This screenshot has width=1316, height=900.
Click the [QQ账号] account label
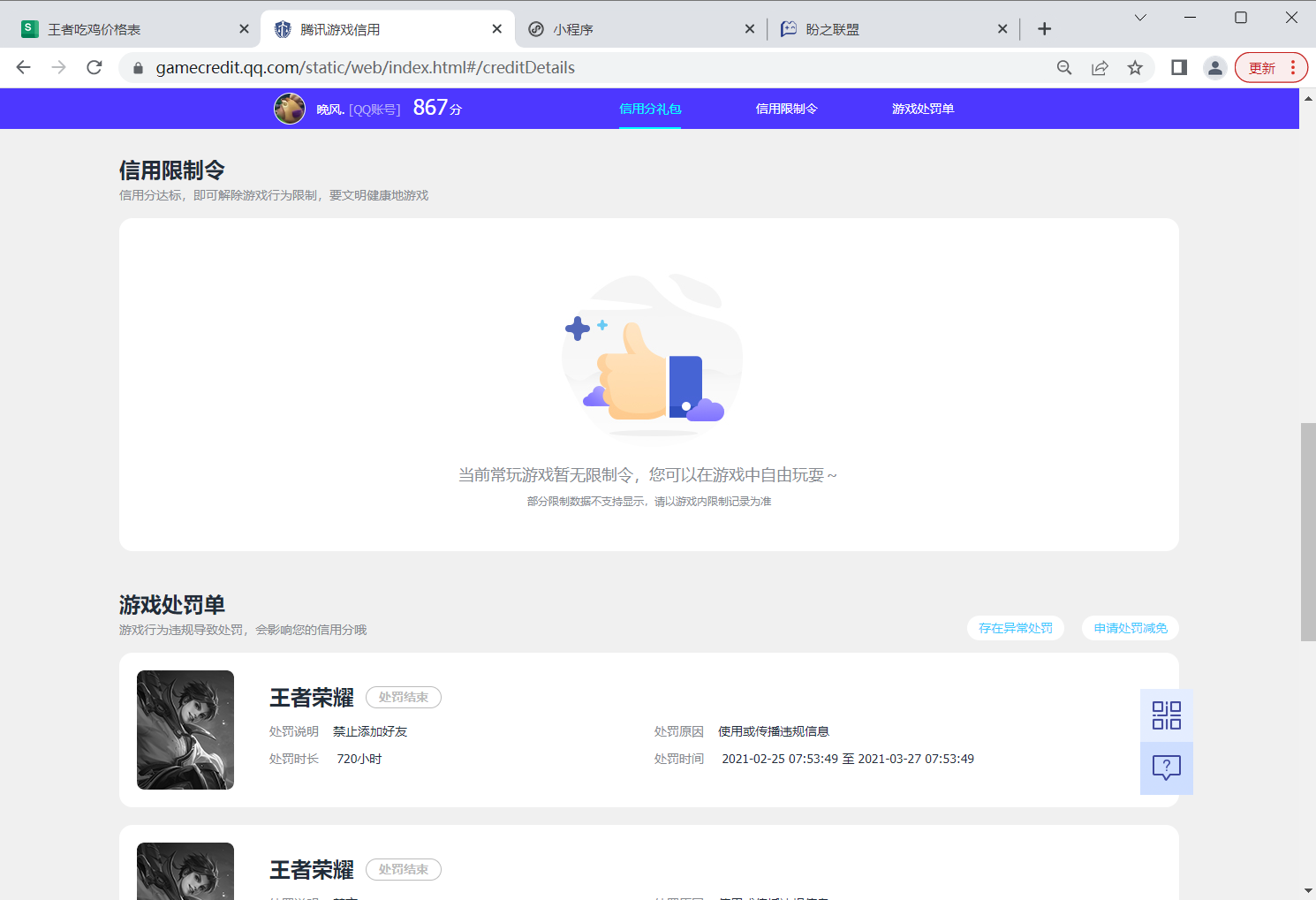coord(374,110)
